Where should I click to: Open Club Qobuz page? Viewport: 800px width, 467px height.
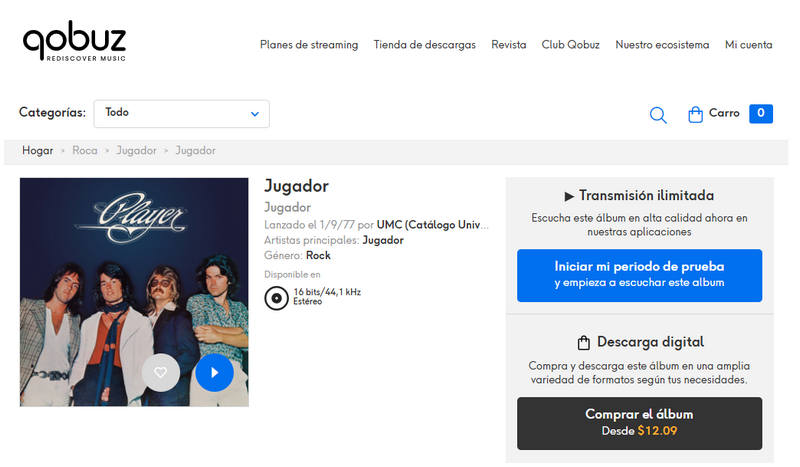click(x=570, y=45)
